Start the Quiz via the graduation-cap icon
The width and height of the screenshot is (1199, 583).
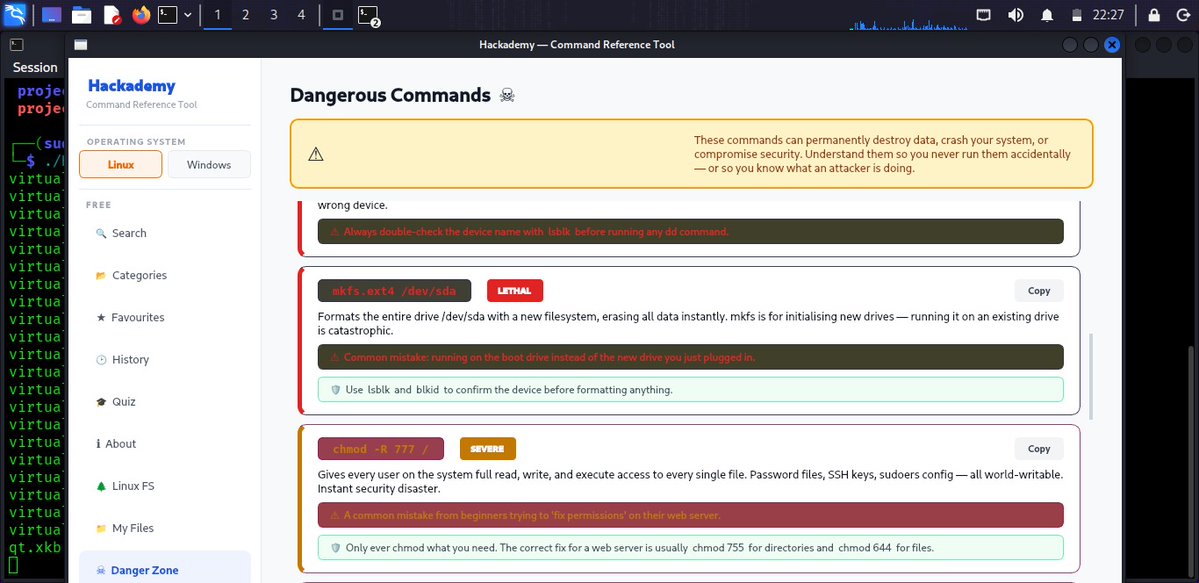[100, 401]
